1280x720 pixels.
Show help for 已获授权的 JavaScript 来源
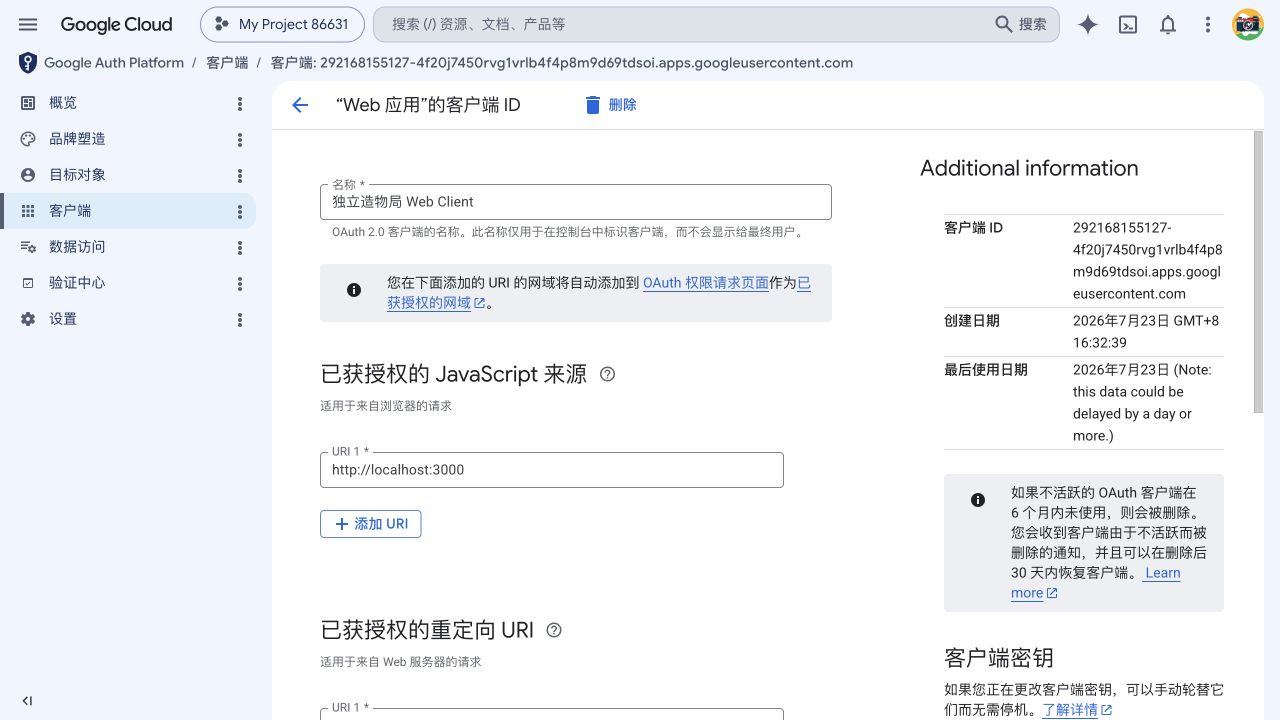[x=607, y=374]
